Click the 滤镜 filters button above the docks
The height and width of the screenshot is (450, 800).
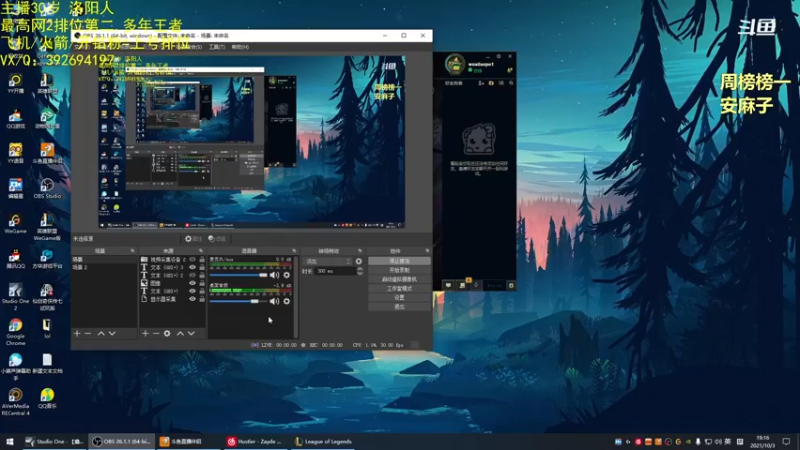click(x=217, y=238)
